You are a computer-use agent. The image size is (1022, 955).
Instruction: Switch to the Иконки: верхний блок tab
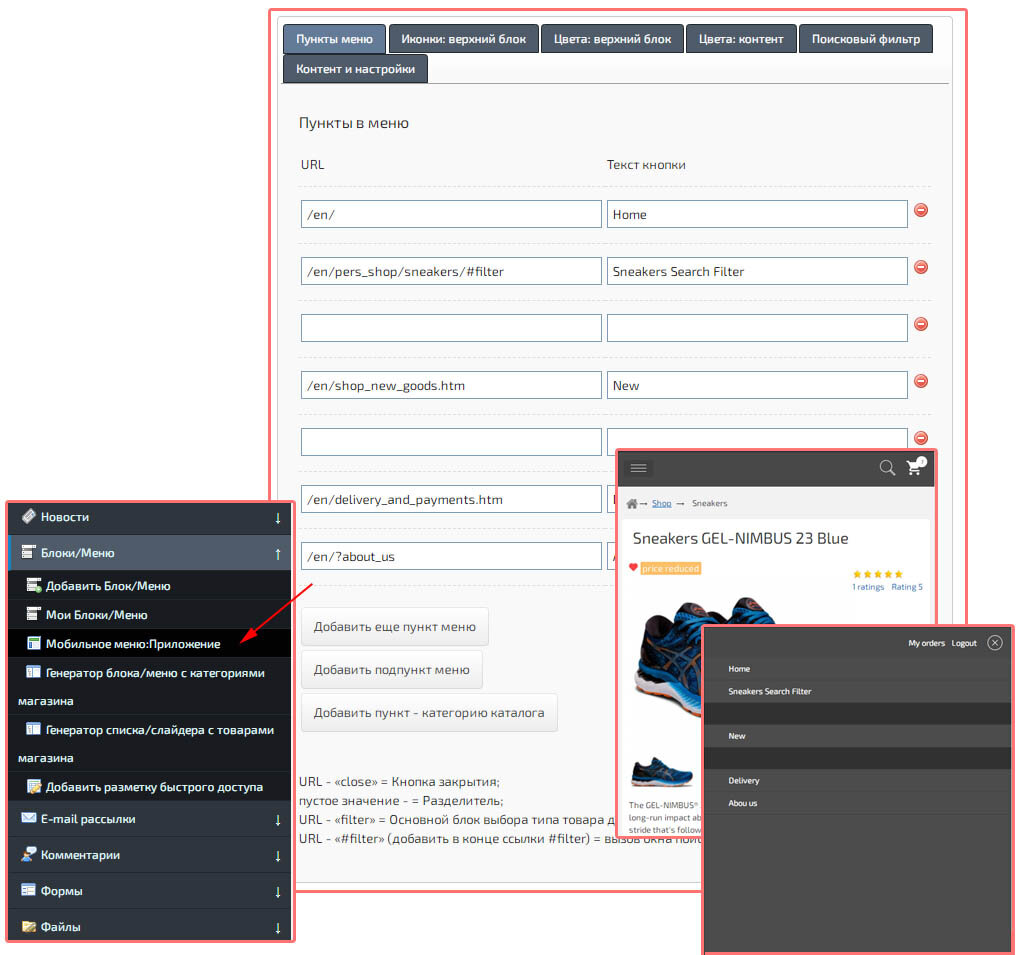[x=463, y=39]
